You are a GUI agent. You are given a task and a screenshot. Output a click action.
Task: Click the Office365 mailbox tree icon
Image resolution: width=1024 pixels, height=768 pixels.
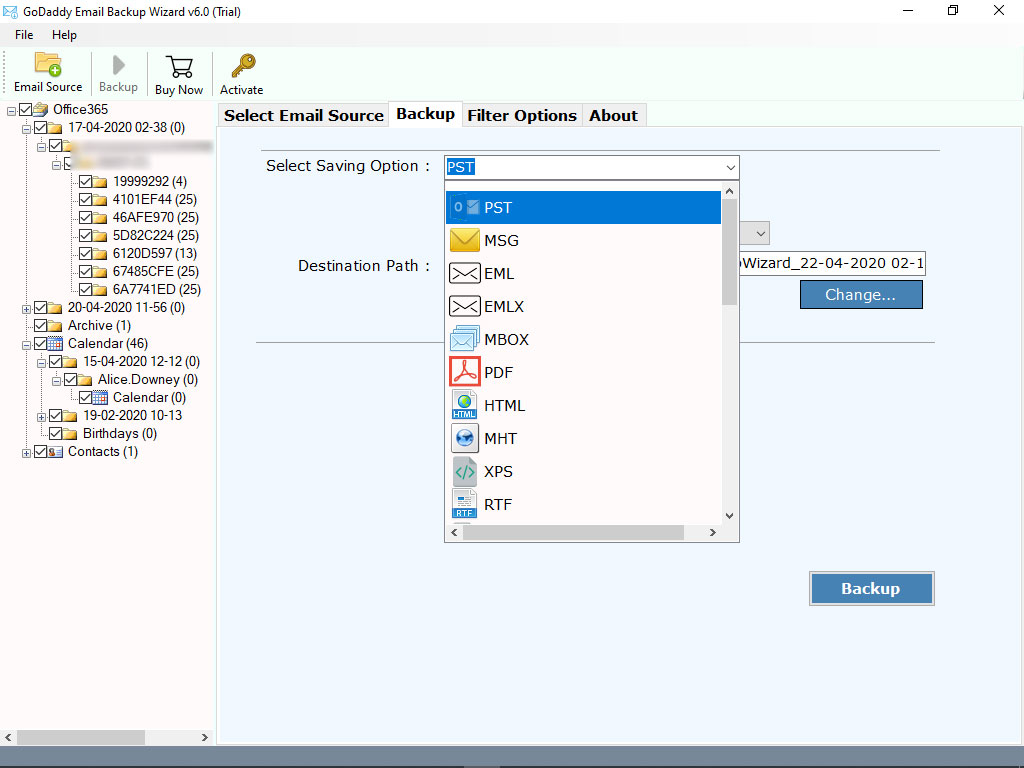[40, 109]
